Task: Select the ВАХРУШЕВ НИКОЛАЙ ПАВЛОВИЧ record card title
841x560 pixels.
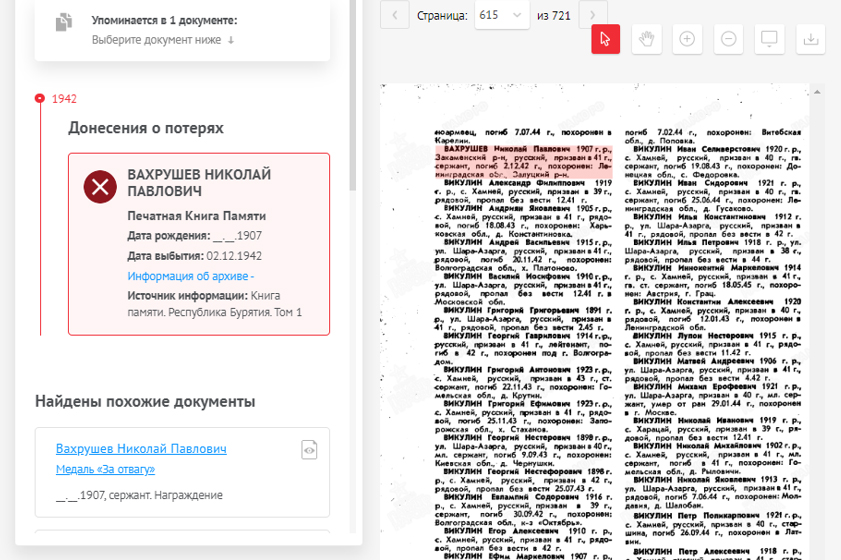Action: pyautogui.click(x=199, y=183)
